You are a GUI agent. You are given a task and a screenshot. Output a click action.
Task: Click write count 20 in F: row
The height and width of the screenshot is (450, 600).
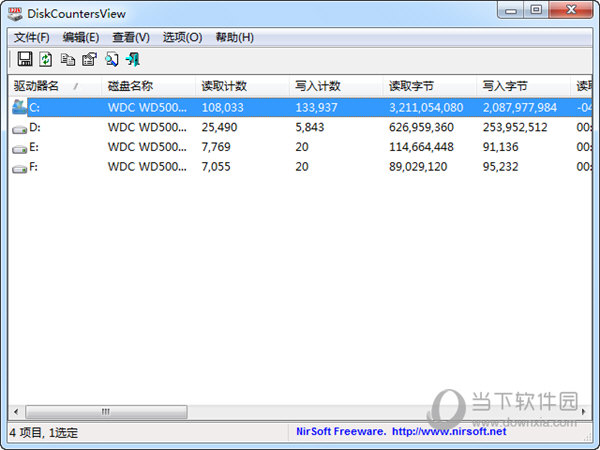[x=302, y=167]
